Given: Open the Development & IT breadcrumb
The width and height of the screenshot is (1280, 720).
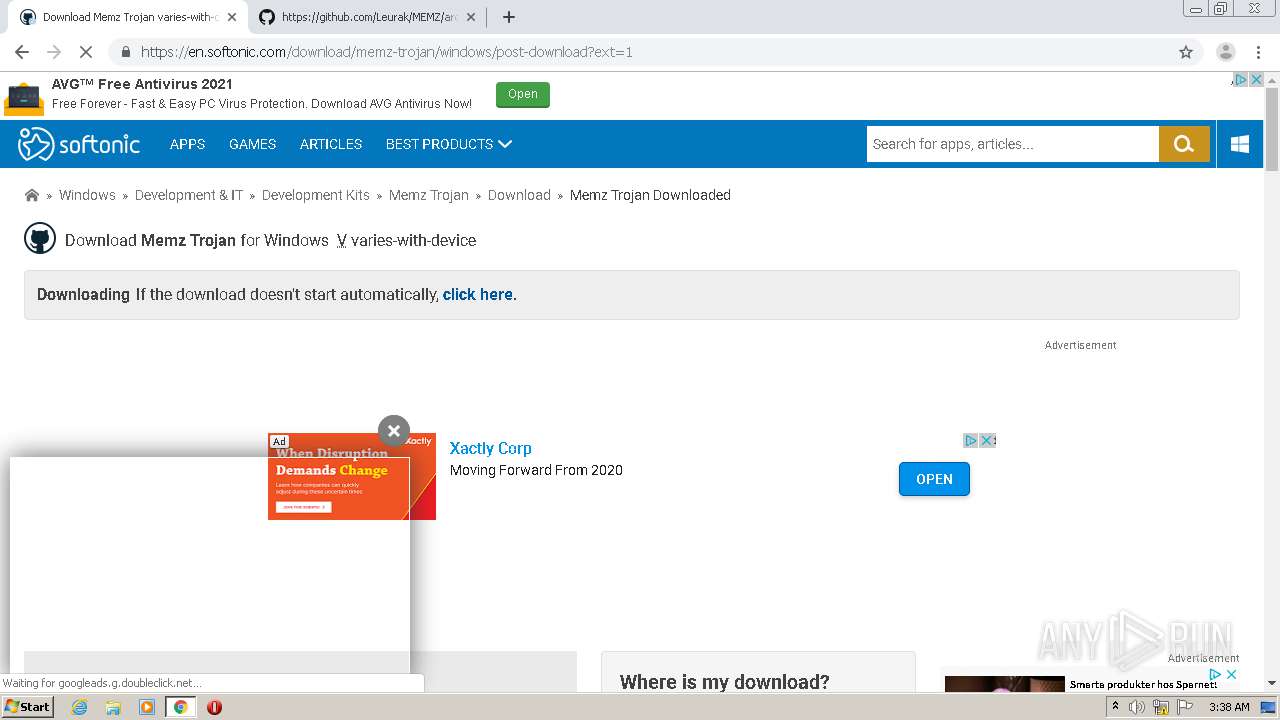Looking at the screenshot, I should (189, 195).
